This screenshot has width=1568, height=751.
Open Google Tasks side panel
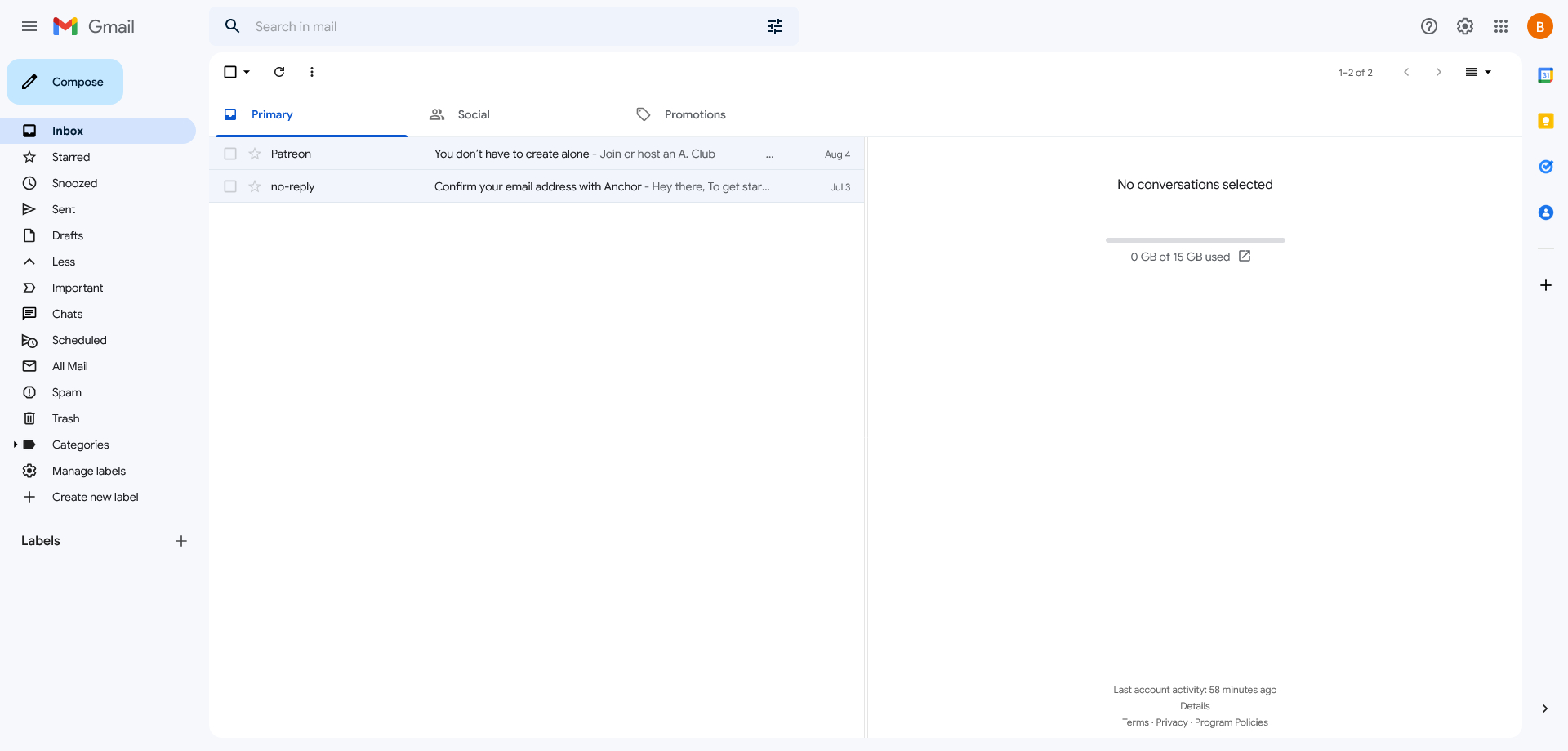click(x=1547, y=167)
